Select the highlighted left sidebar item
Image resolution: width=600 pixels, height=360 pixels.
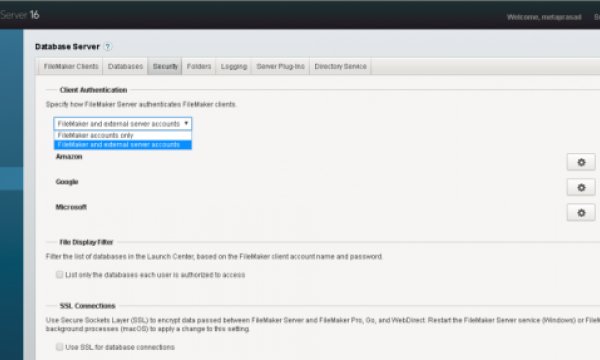(x=11, y=178)
